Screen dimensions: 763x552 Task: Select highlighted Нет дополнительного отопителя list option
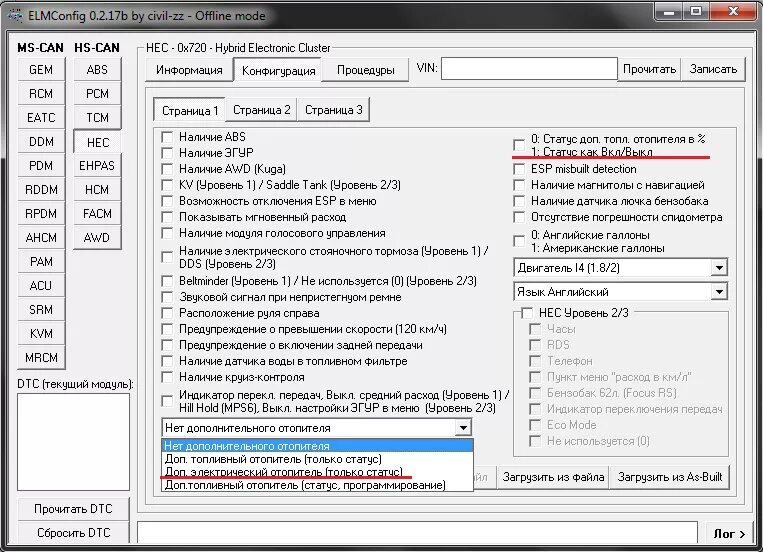tap(317, 445)
